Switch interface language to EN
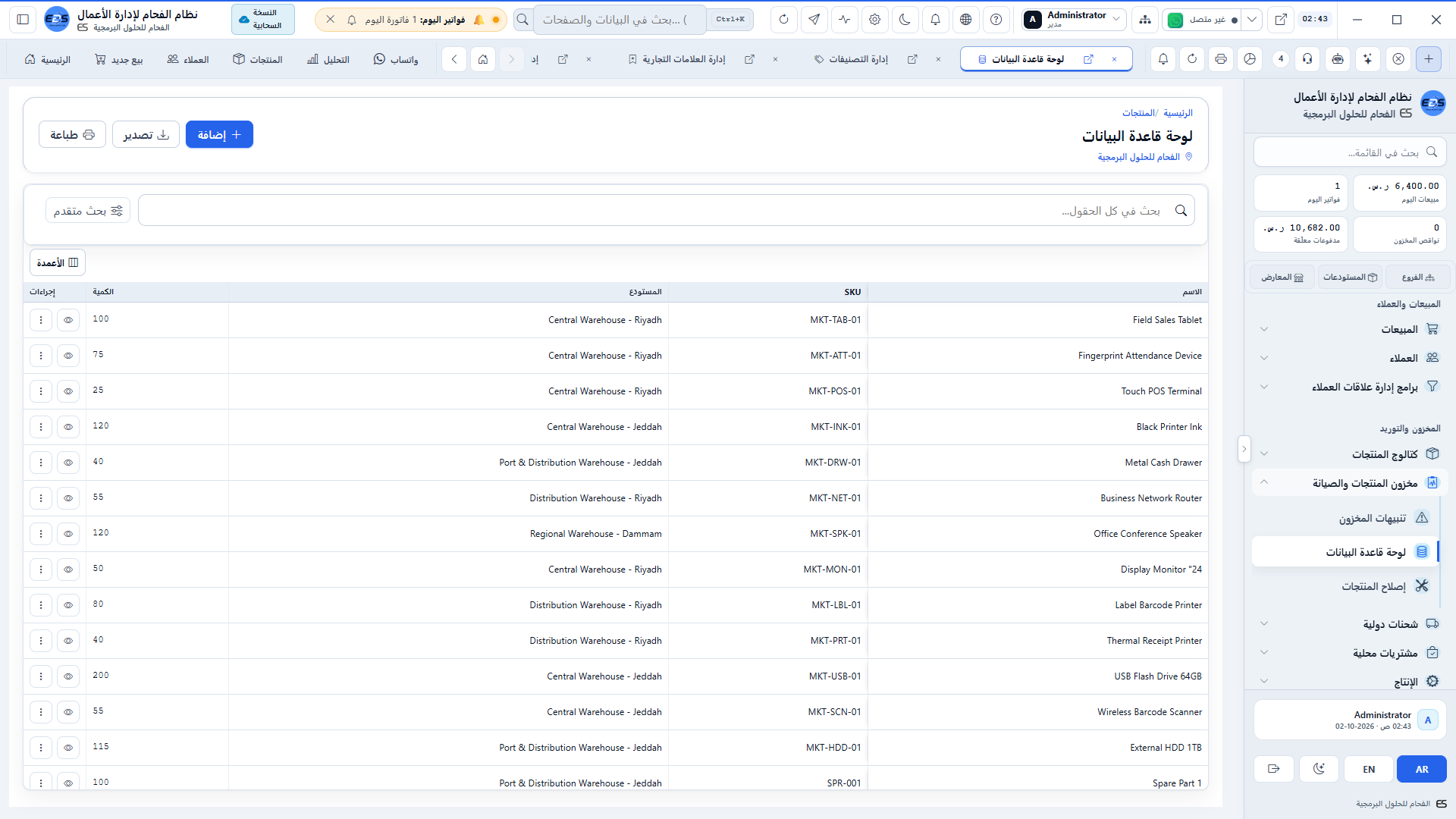The height and width of the screenshot is (819, 1456). click(1368, 769)
